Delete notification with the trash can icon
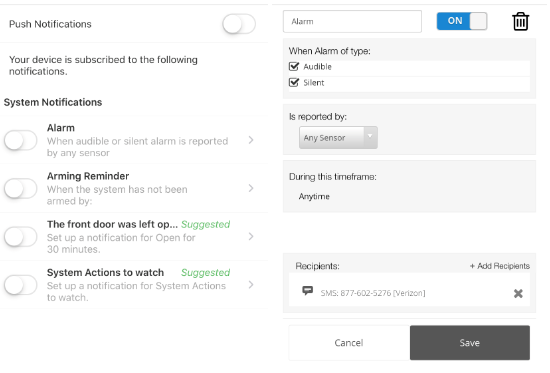Viewport: 550px width, 373px height. pos(520,21)
